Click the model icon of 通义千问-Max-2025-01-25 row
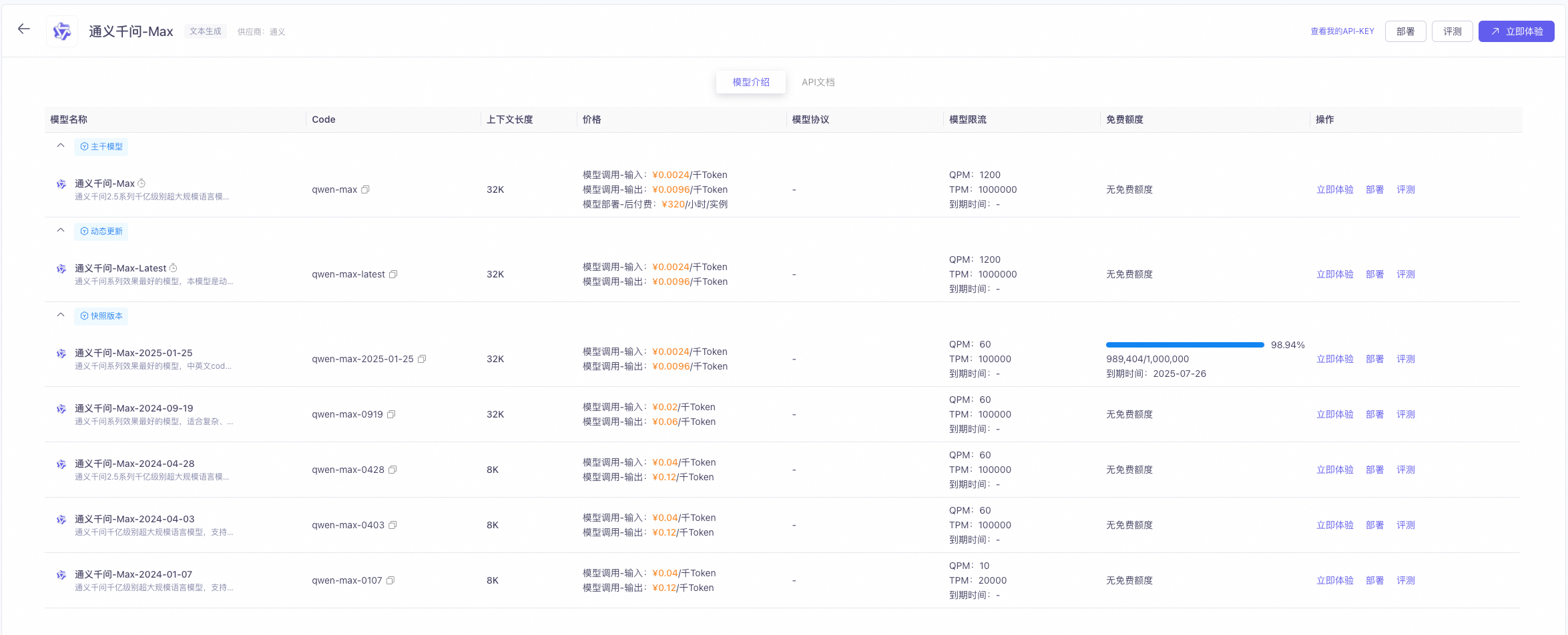Image resolution: width=1568 pixels, height=635 pixels. pyautogui.click(x=61, y=354)
